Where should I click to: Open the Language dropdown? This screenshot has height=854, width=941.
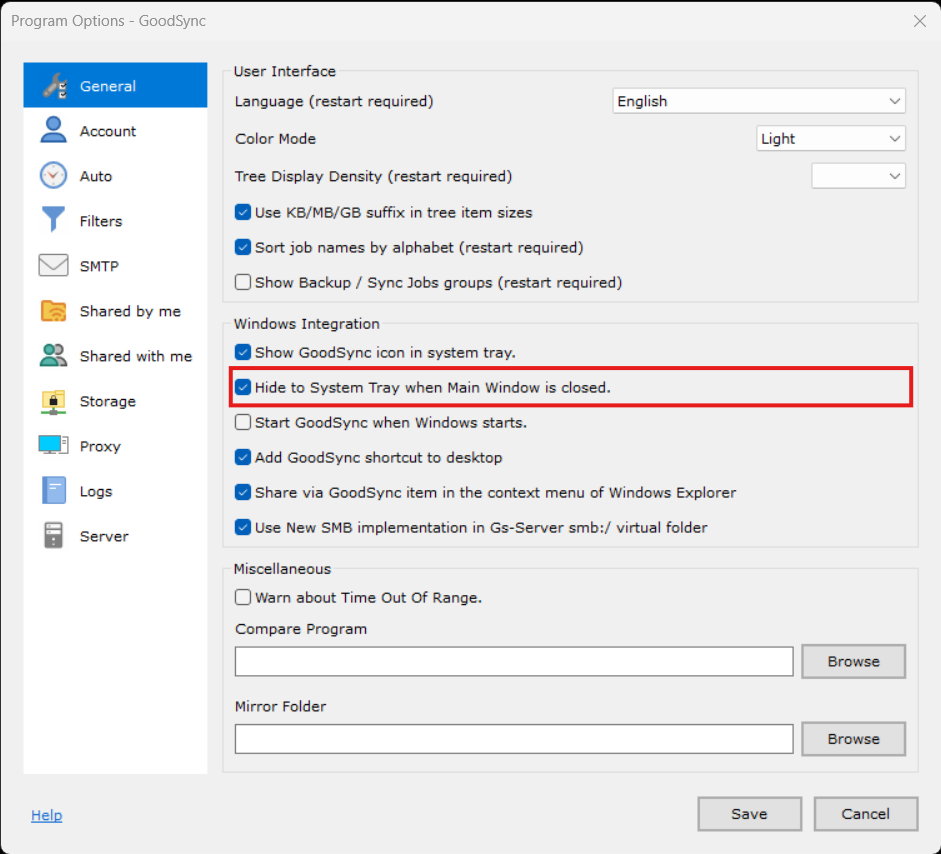coord(758,101)
